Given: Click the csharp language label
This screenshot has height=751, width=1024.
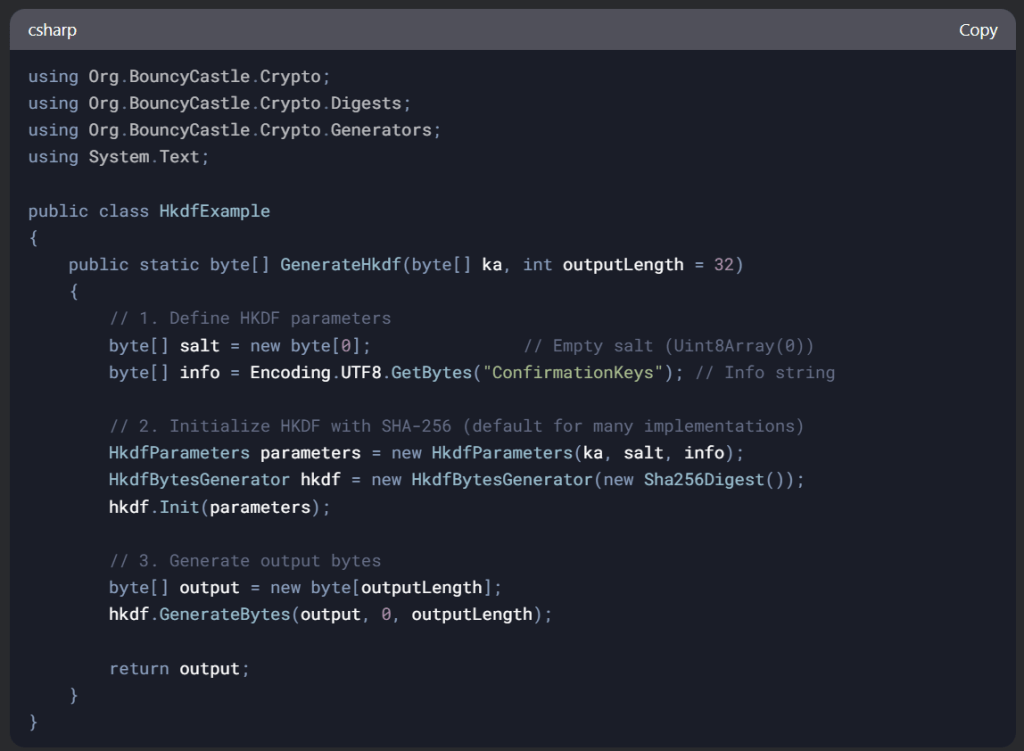Looking at the screenshot, I should 52,30.
